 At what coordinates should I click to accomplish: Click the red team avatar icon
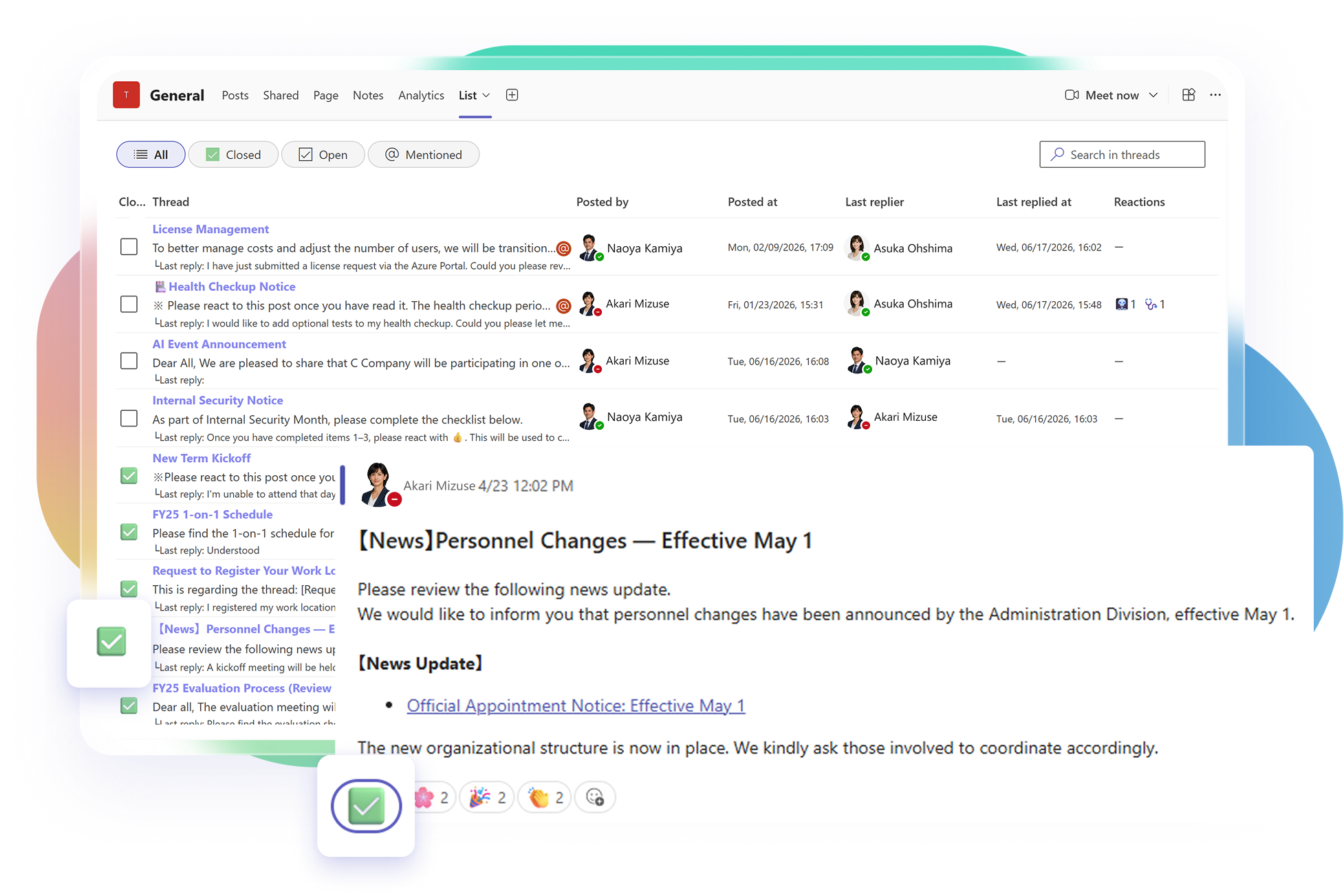click(127, 95)
